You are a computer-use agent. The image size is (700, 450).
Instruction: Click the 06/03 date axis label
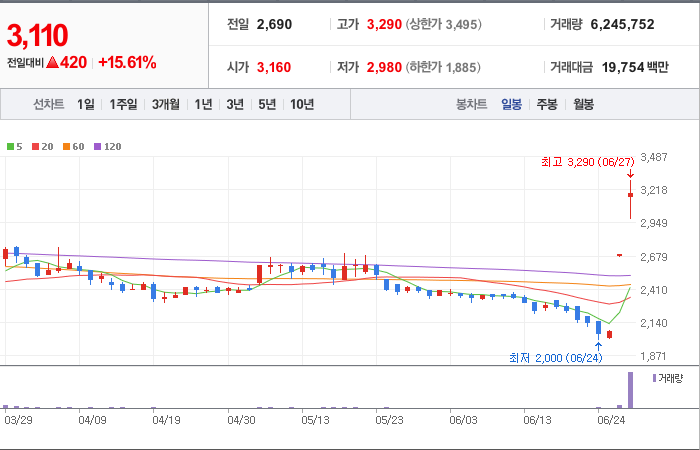pyautogui.click(x=463, y=421)
